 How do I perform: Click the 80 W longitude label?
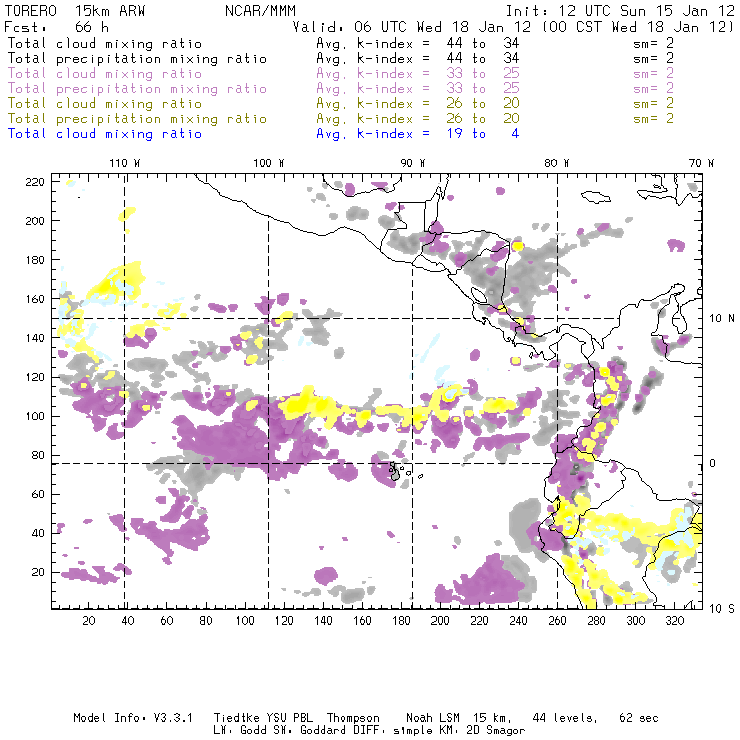pyautogui.click(x=556, y=163)
